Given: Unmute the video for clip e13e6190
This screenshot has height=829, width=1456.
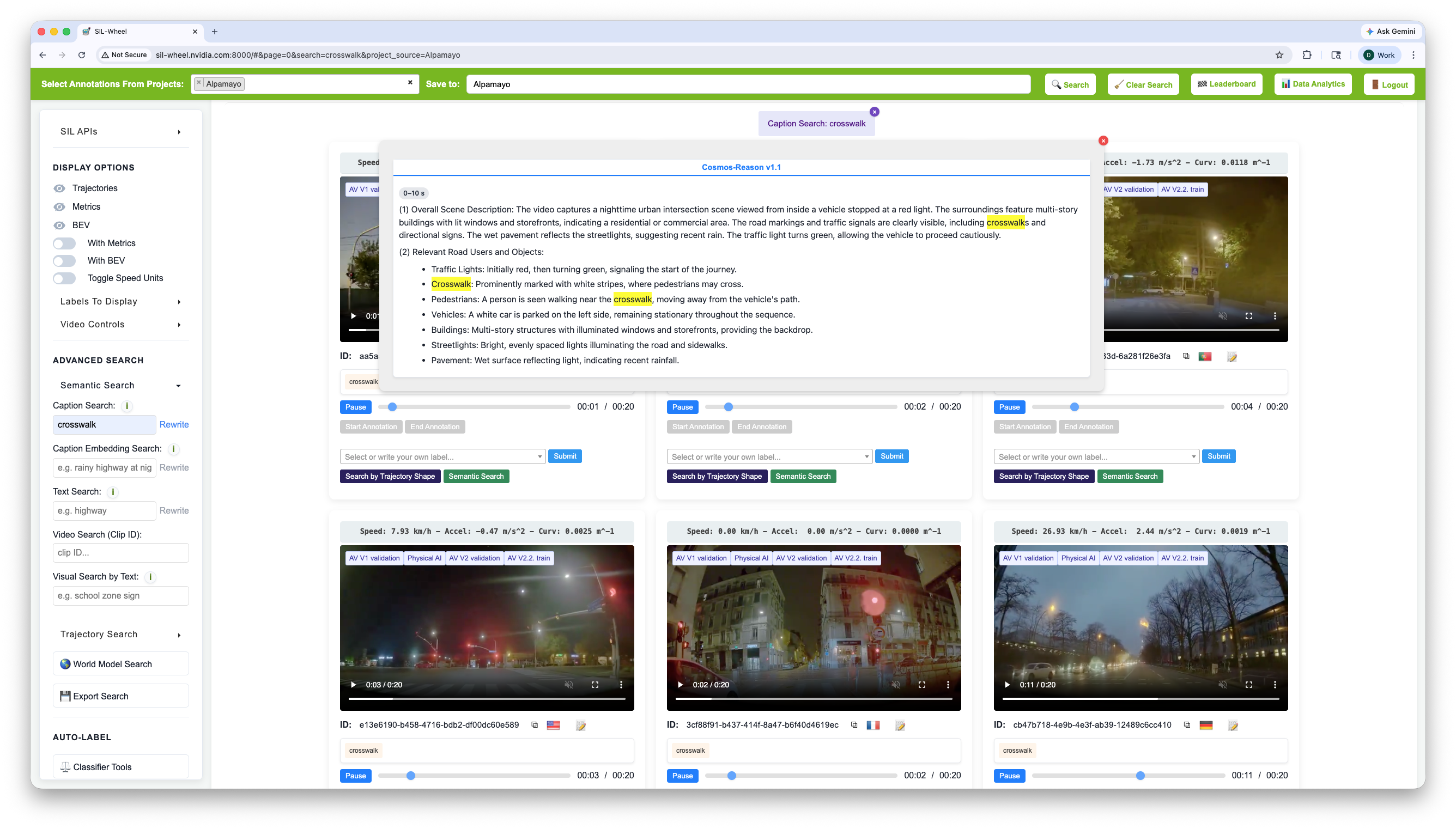Looking at the screenshot, I should tap(568, 684).
